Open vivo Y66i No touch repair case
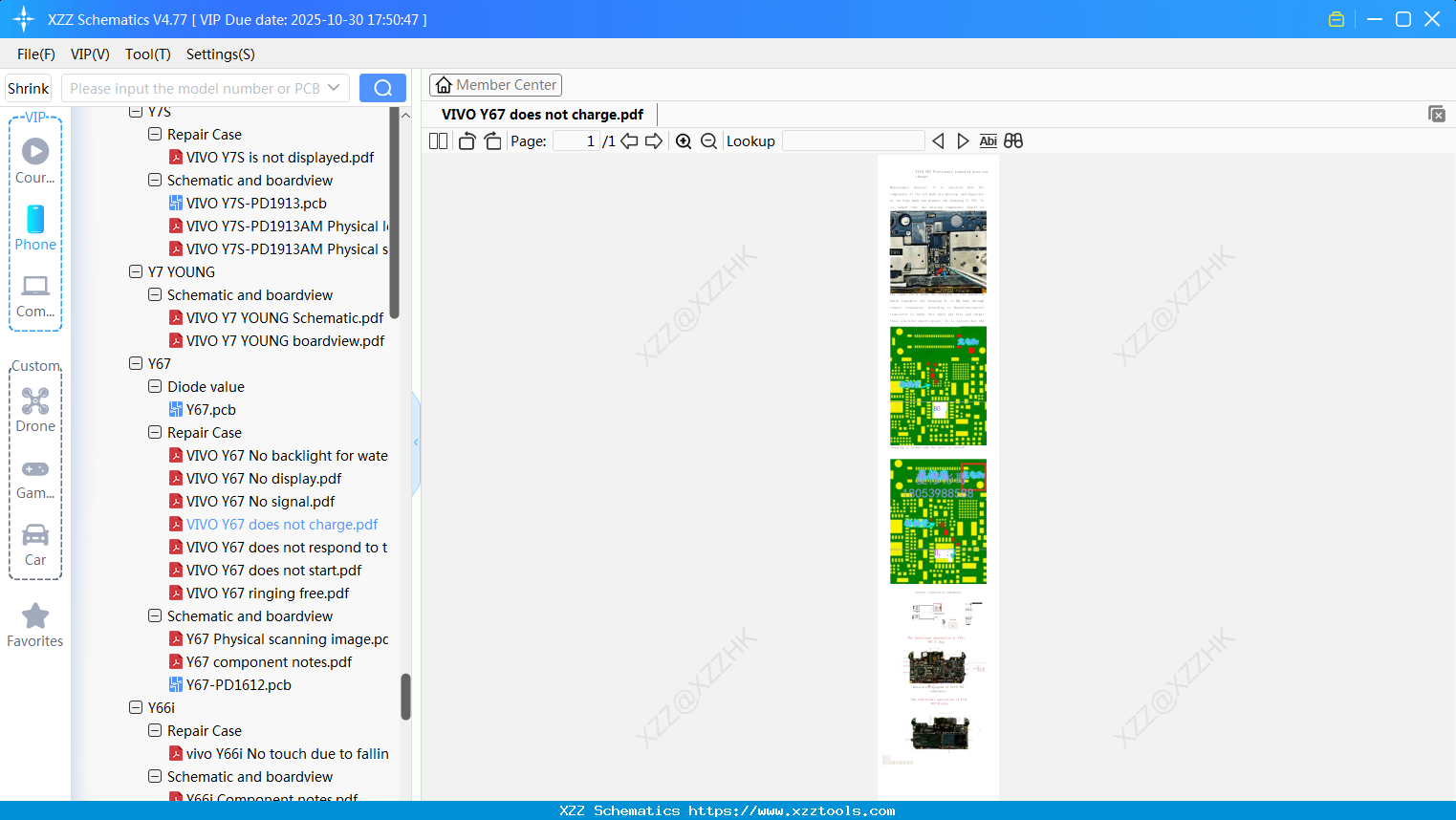Image resolution: width=1456 pixels, height=820 pixels. [287, 754]
